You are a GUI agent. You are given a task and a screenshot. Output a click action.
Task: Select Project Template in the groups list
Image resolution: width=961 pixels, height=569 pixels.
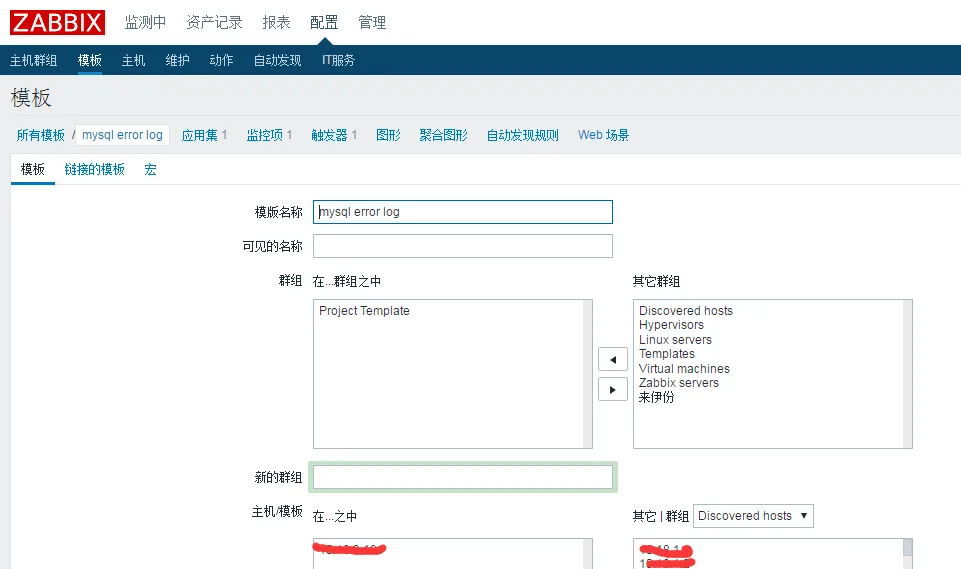364,311
